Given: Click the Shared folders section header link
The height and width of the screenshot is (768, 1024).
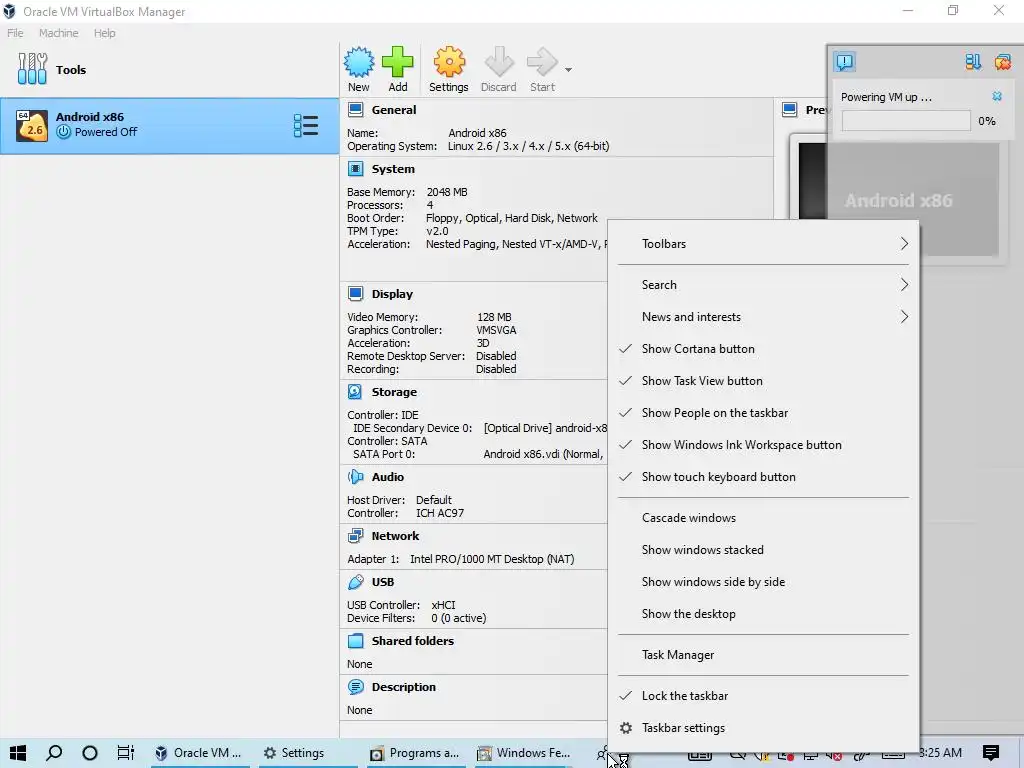Looking at the screenshot, I should tap(413, 641).
